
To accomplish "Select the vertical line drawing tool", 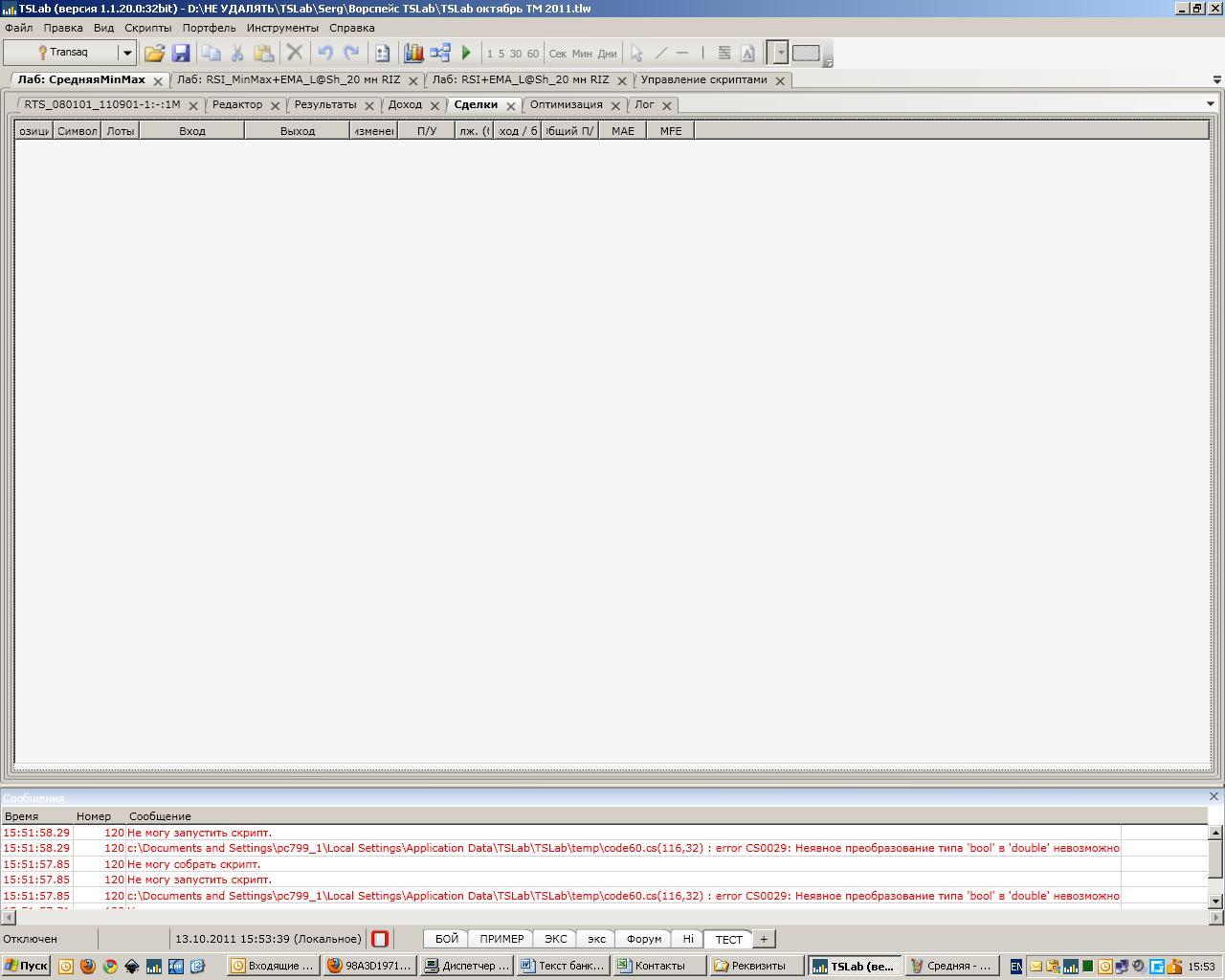I will click(x=702, y=54).
